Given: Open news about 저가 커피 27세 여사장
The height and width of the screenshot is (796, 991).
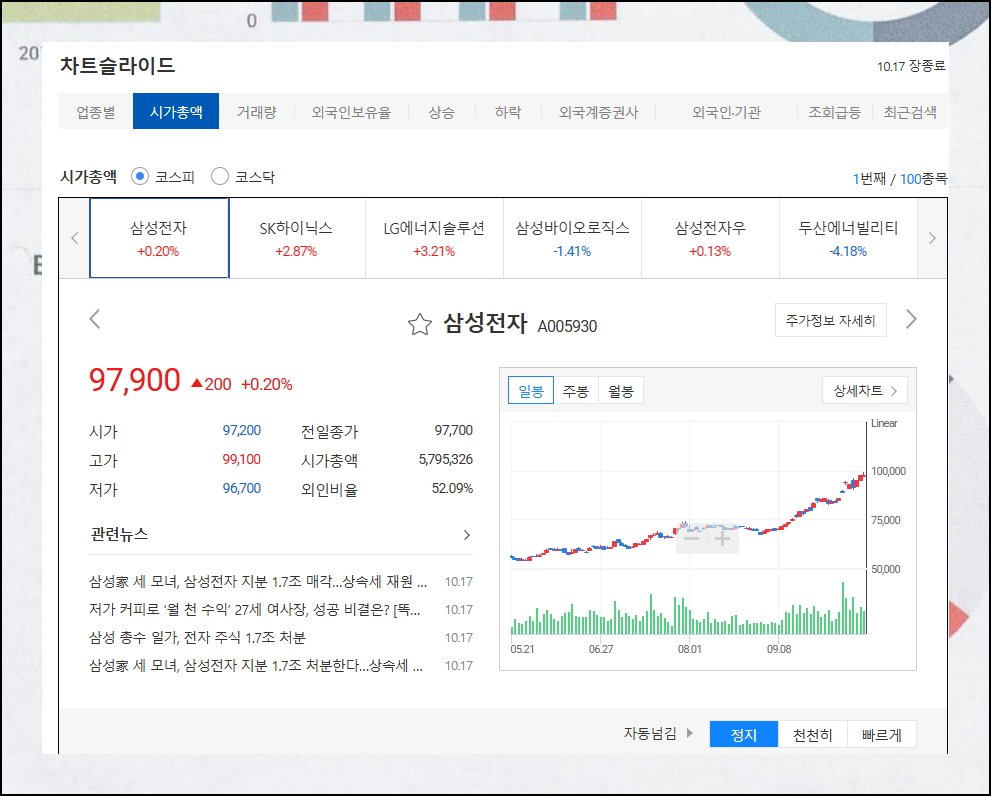Looking at the screenshot, I should [255, 609].
